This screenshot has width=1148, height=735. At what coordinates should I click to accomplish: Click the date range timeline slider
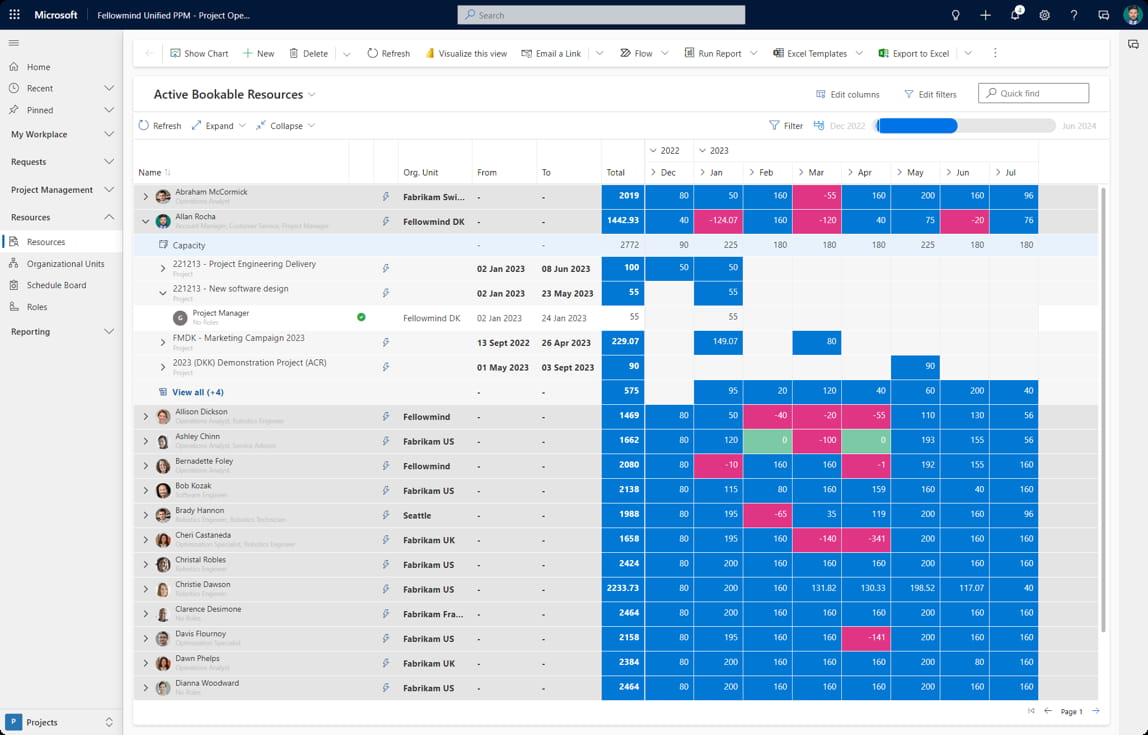pyautogui.click(x=965, y=126)
